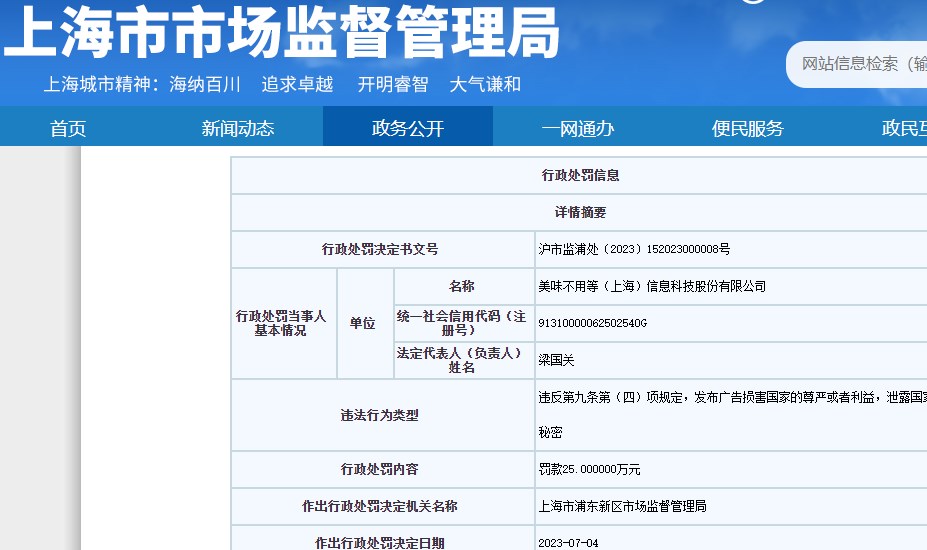
Task: Click the 名称 label cell
Action: [x=464, y=286]
